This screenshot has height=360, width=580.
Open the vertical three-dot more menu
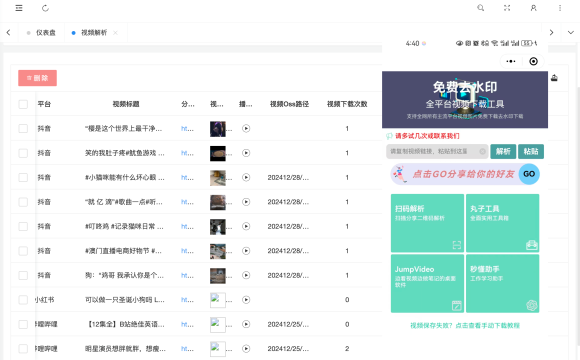[560, 8]
